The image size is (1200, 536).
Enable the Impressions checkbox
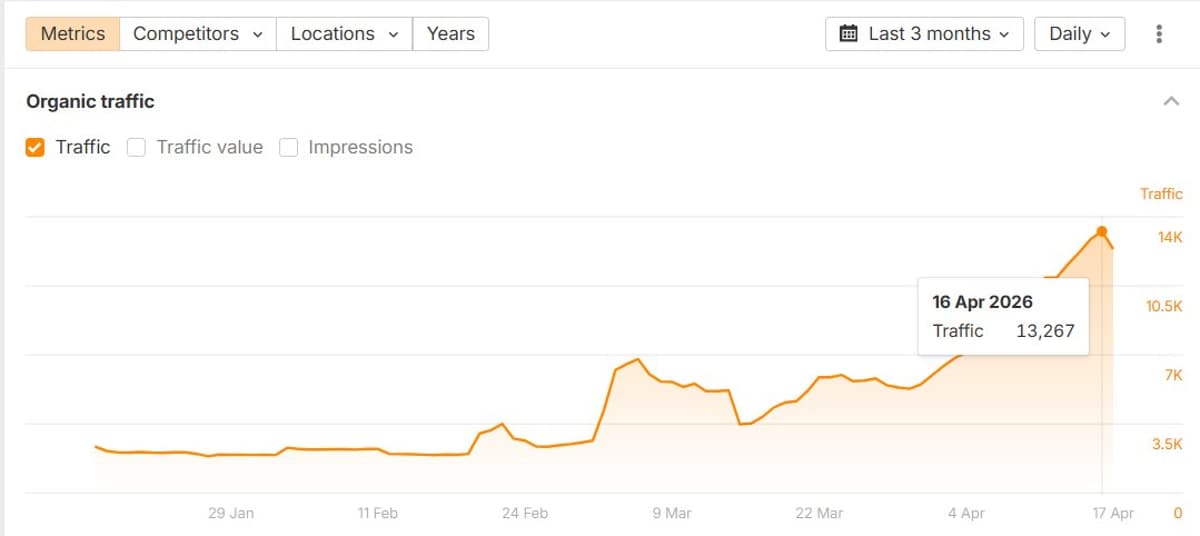click(289, 148)
